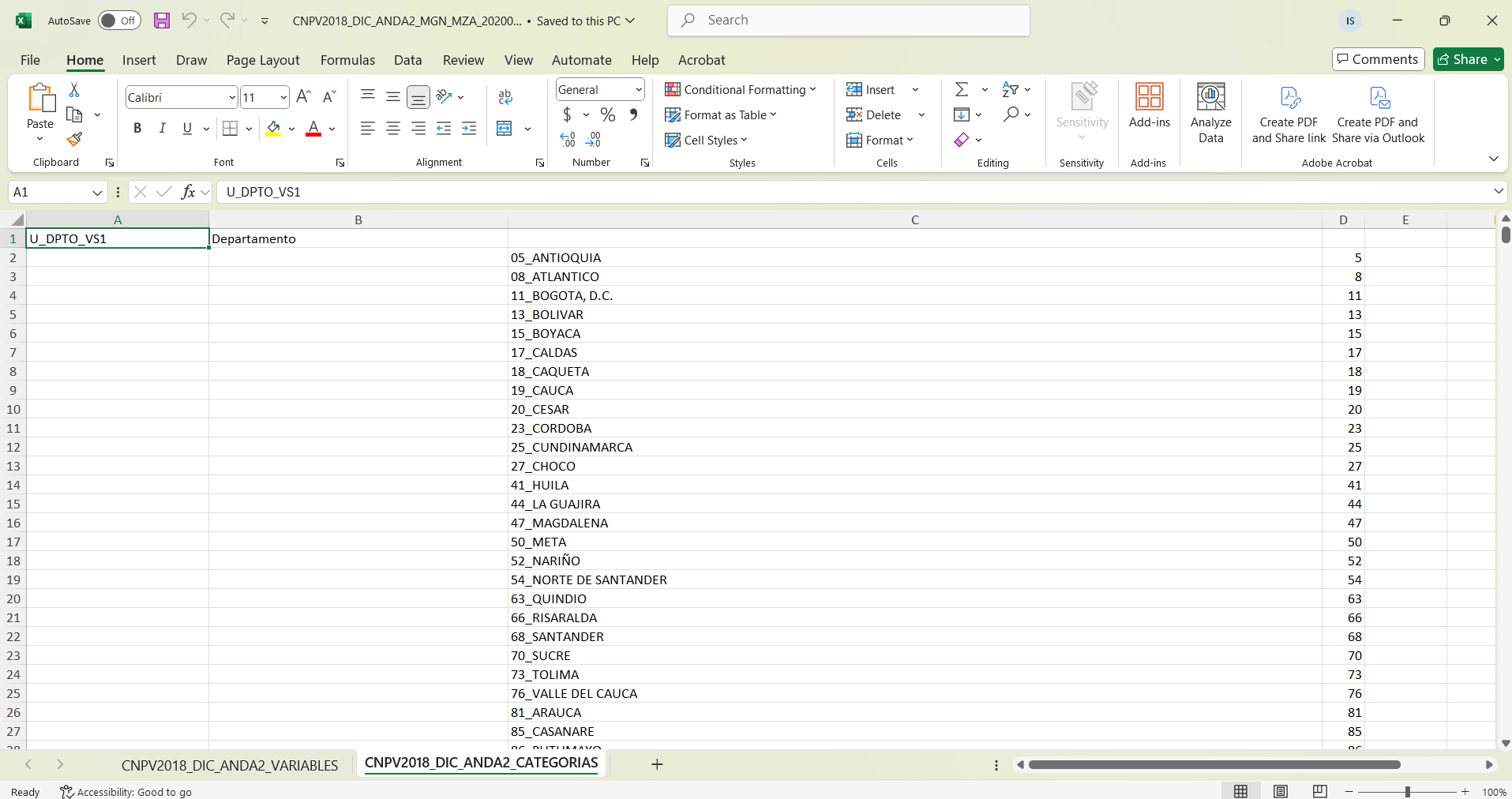Screen dimensions: 1512x799
Task: Click the Increase Font Size icon
Action: point(303,97)
